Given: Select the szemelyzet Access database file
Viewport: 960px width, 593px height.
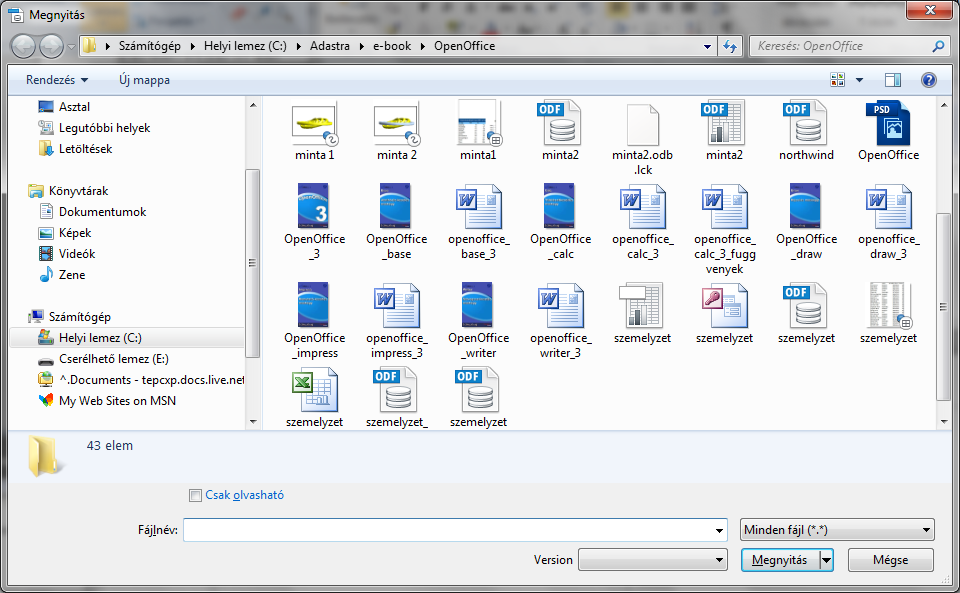Looking at the screenshot, I should (724, 313).
